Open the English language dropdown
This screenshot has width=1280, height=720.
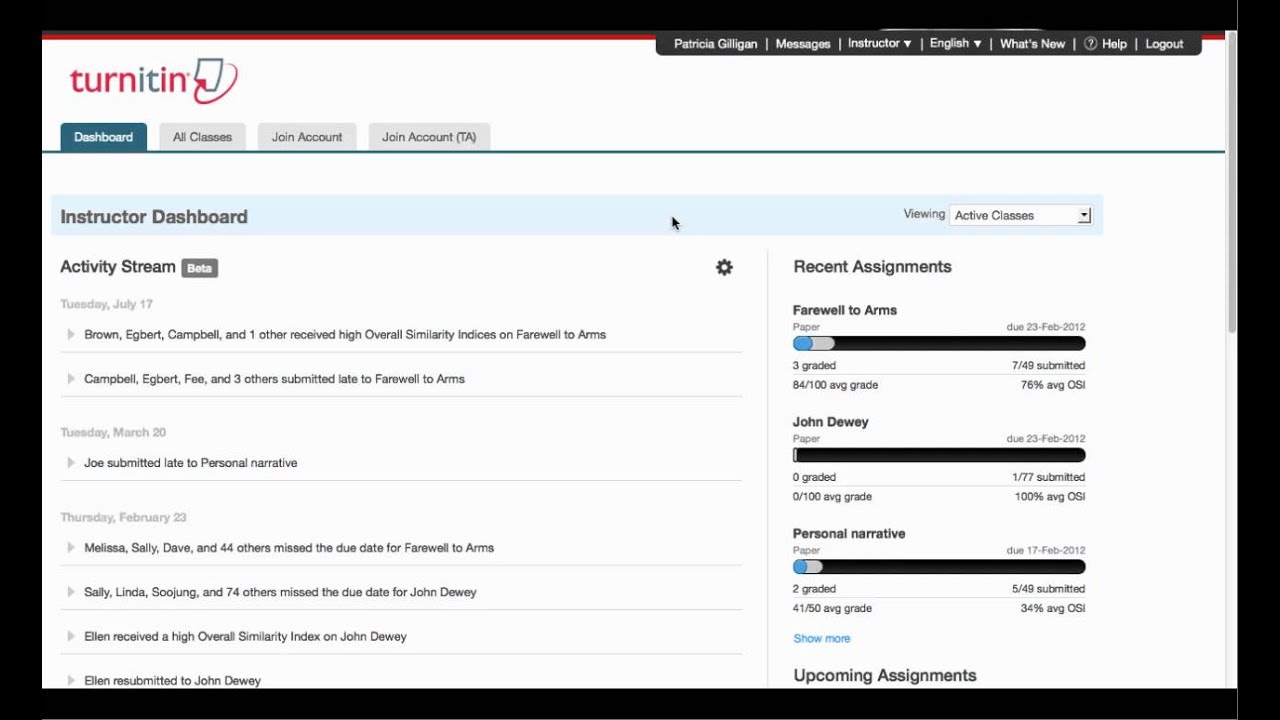pos(956,44)
